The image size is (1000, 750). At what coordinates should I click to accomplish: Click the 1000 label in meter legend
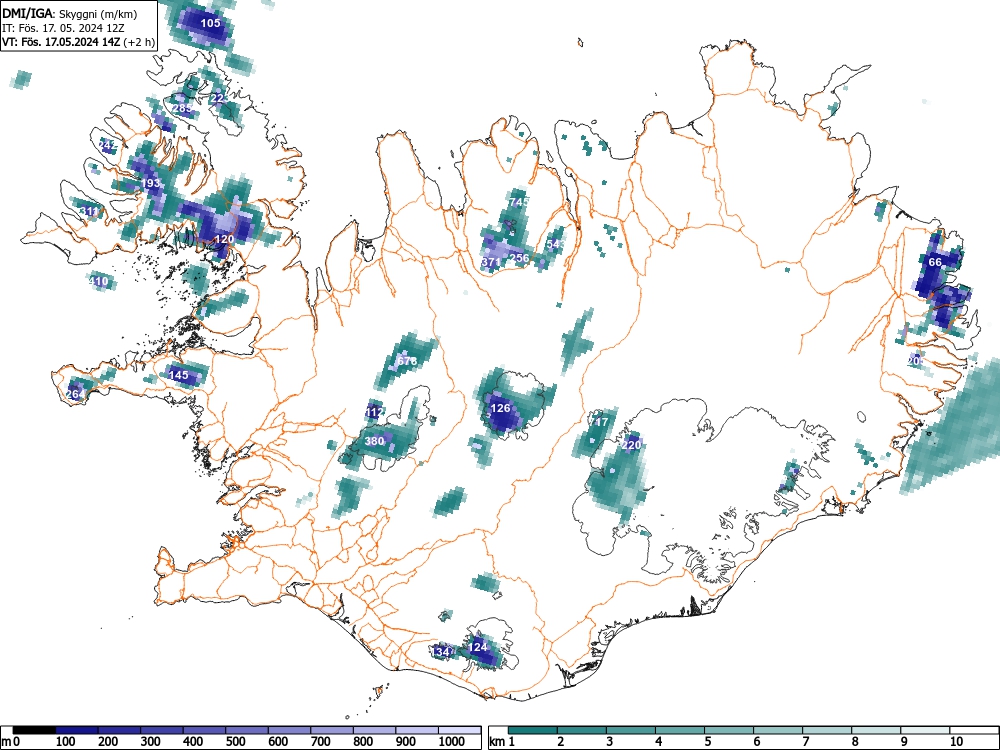point(452,742)
